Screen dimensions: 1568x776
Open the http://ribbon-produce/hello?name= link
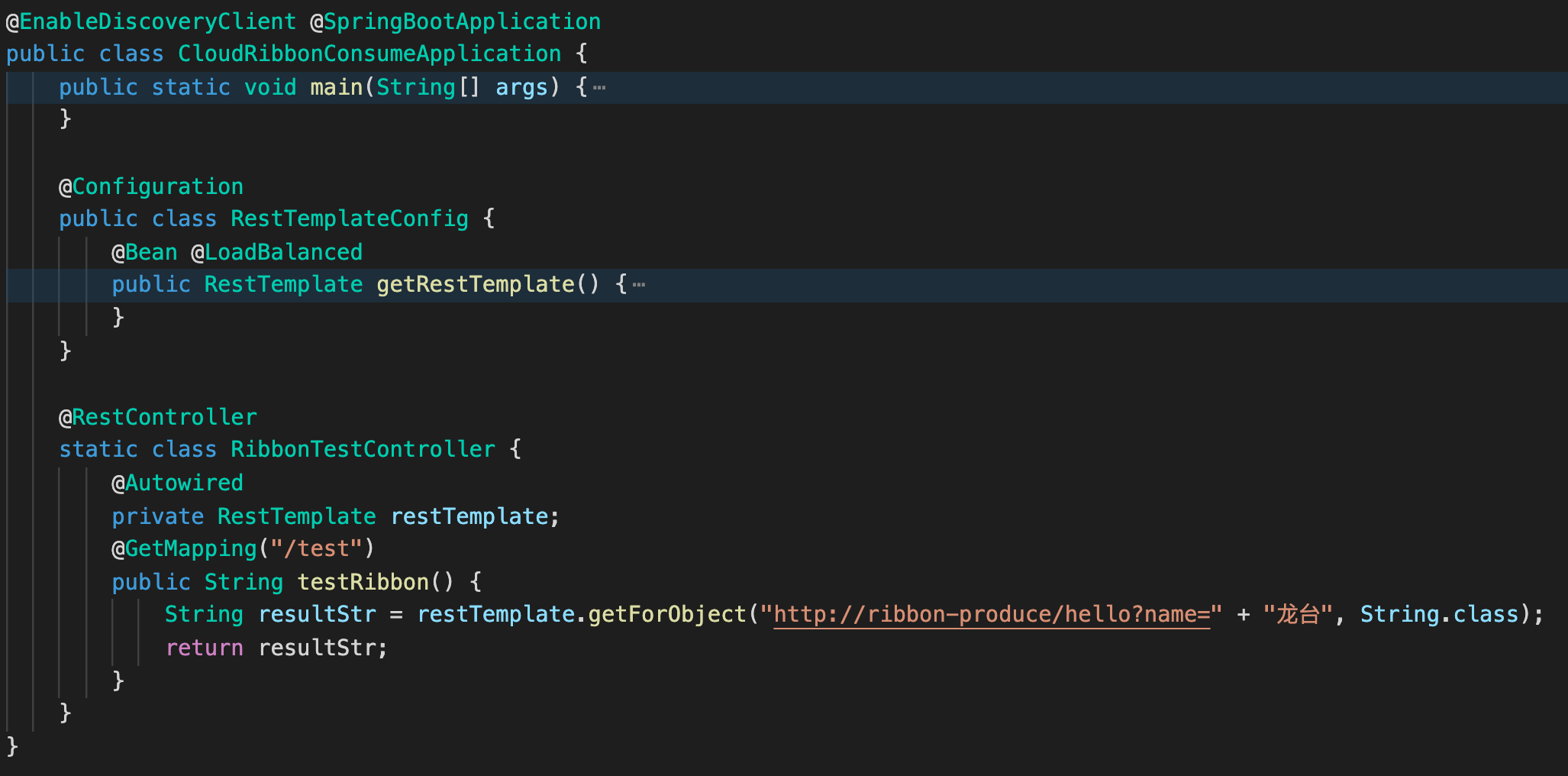[992, 615]
